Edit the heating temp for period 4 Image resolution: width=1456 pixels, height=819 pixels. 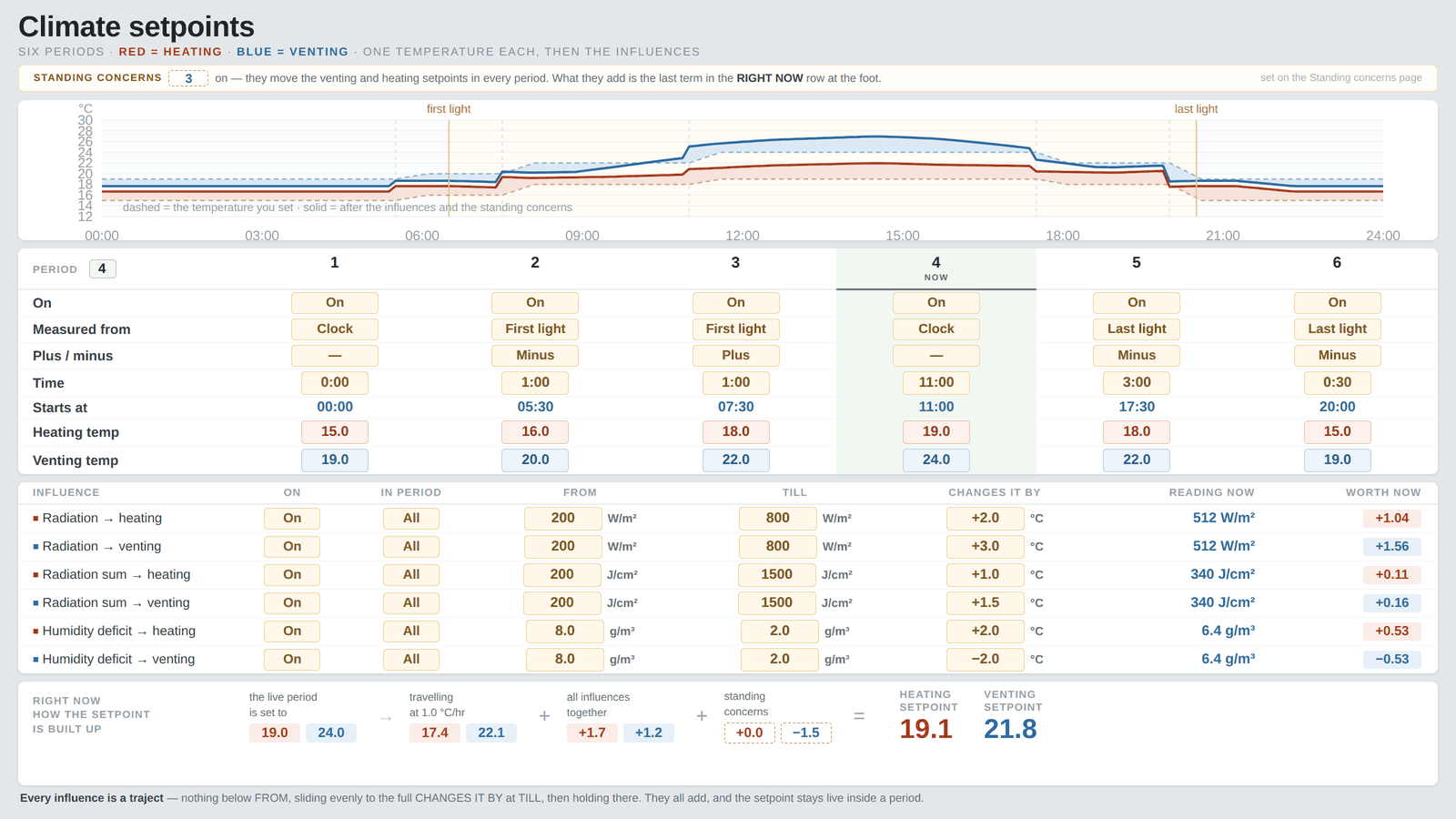[x=936, y=432]
